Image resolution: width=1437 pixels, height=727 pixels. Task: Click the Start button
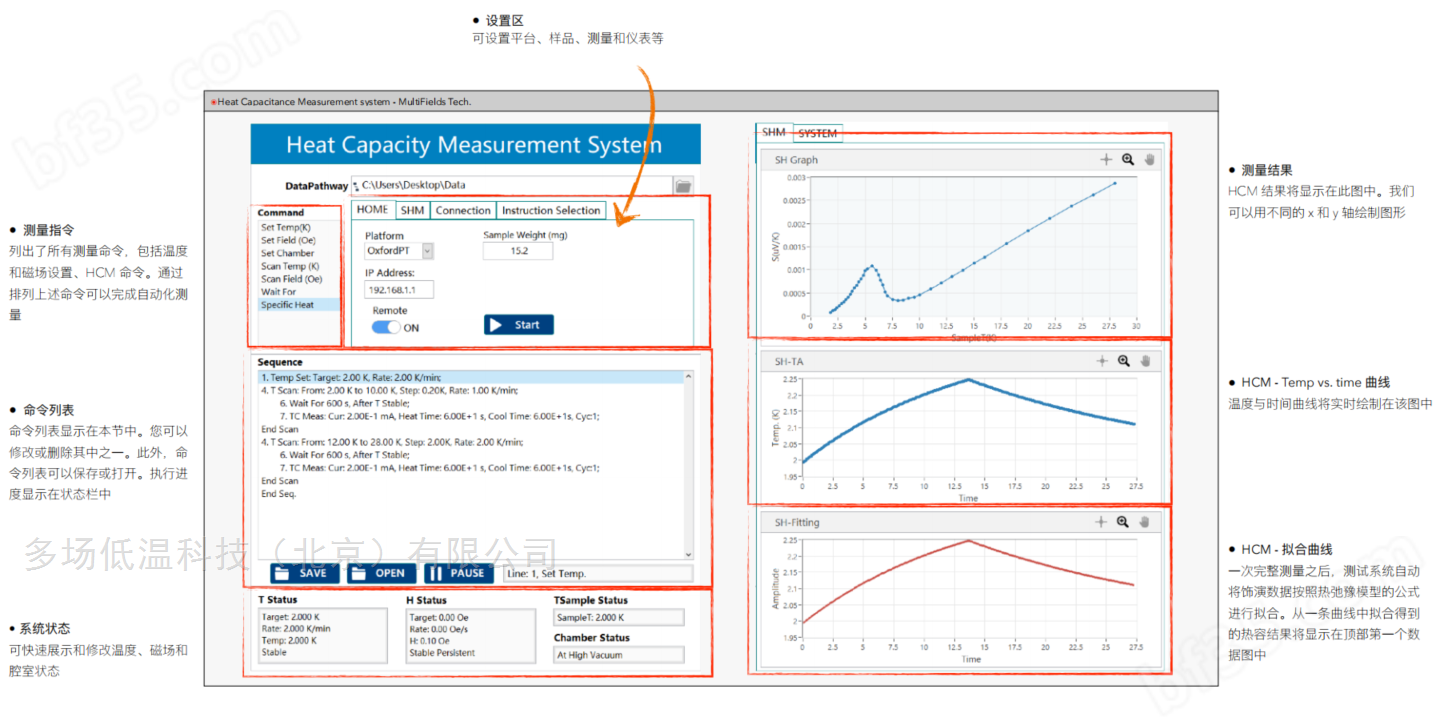pyautogui.click(x=518, y=325)
